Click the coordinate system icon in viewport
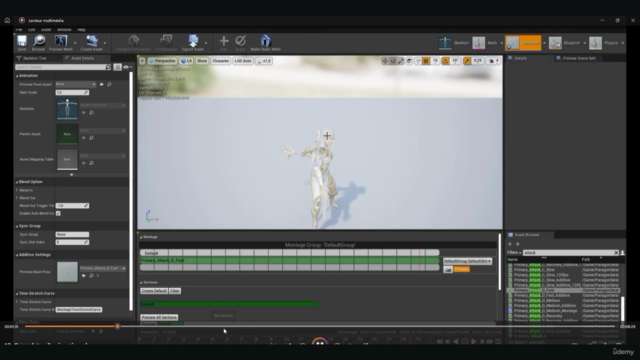The height and width of the screenshot is (360, 640). tap(409, 61)
